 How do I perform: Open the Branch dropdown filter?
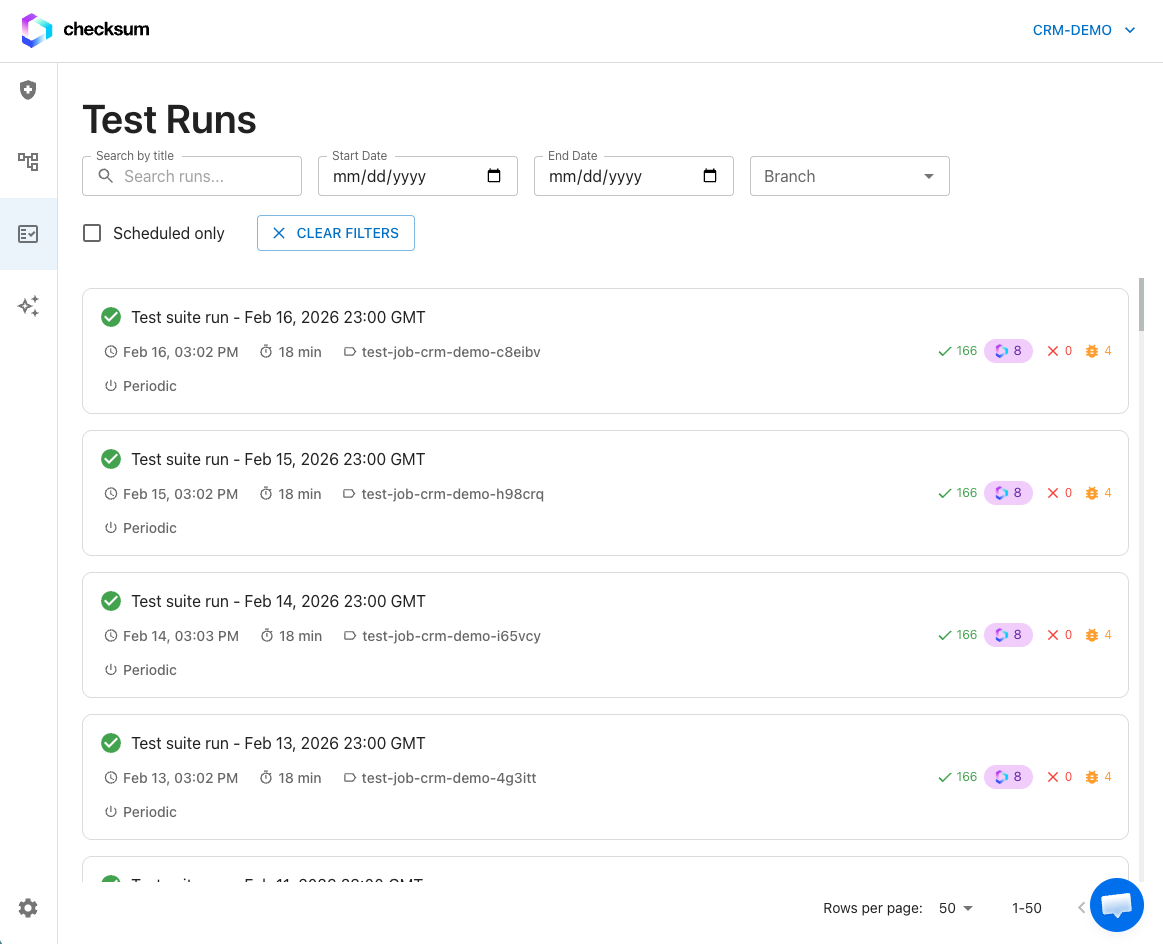pyautogui.click(x=849, y=175)
